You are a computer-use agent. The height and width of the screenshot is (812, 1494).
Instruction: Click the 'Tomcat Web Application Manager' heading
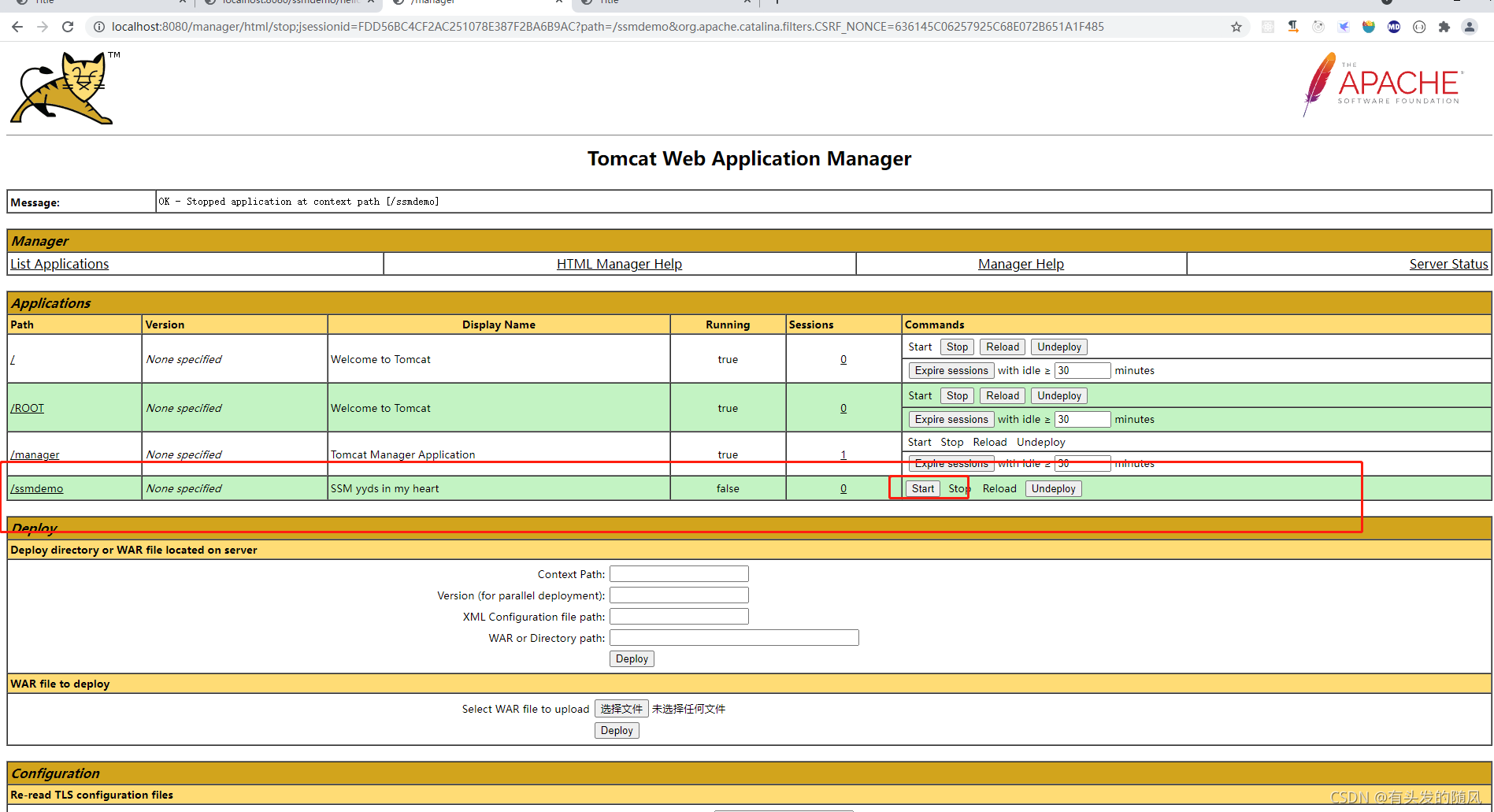pyautogui.click(x=749, y=158)
